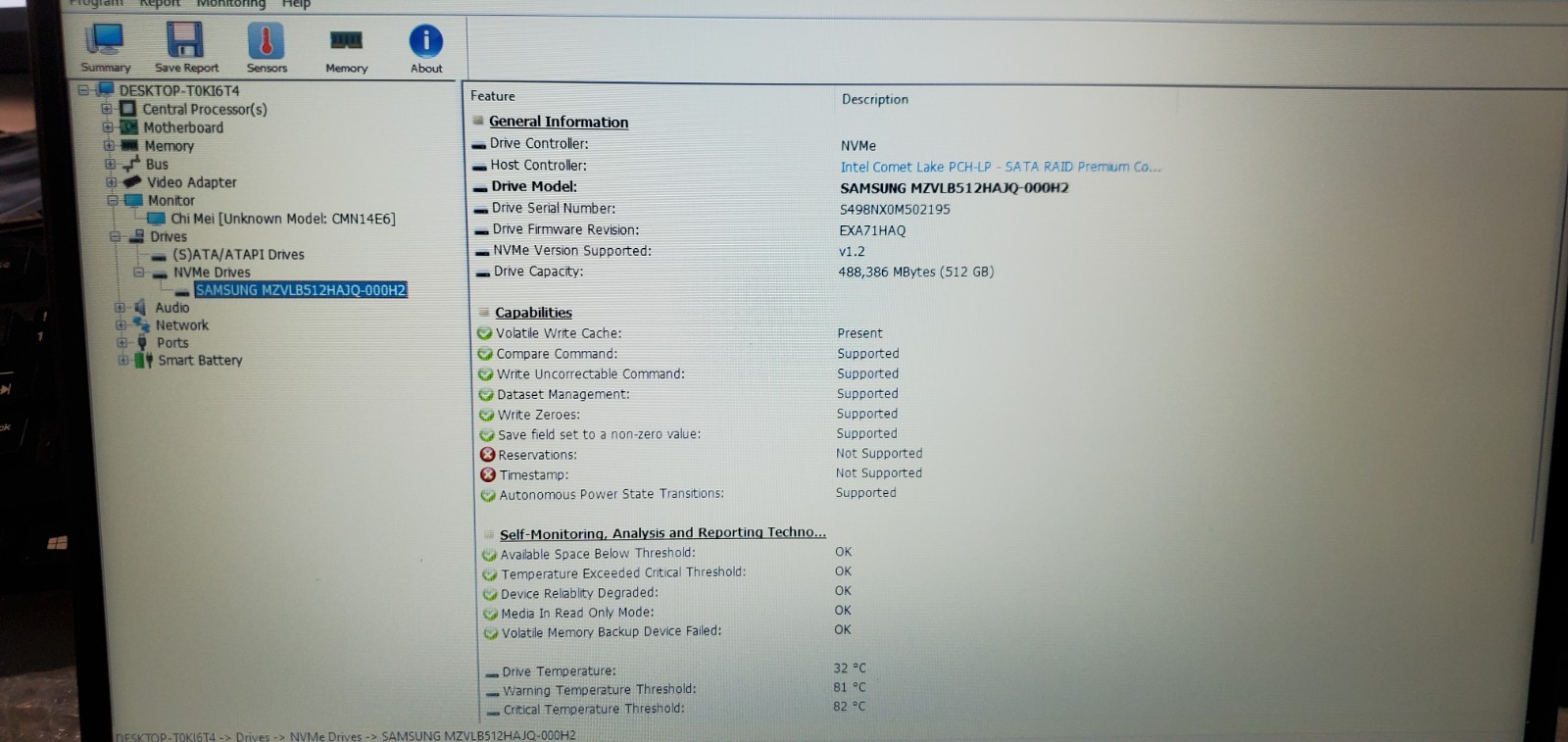Open the Monitoring menu
The height and width of the screenshot is (742, 1568).
click(231, 4)
